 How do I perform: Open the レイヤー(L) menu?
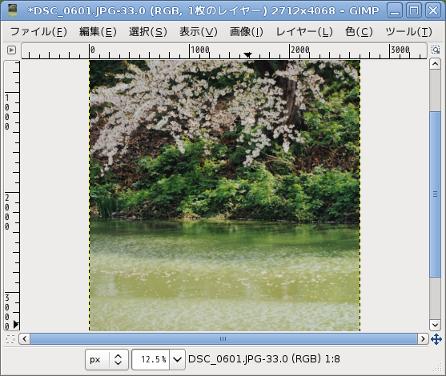point(304,32)
